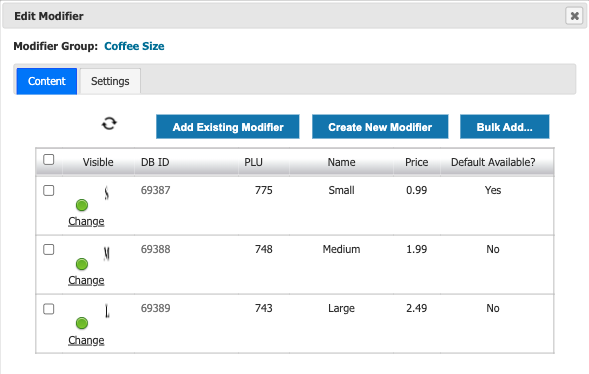Image resolution: width=589 pixels, height=374 pixels.
Task: Tick the select-all checkbox in table header
Action: coord(48,160)
